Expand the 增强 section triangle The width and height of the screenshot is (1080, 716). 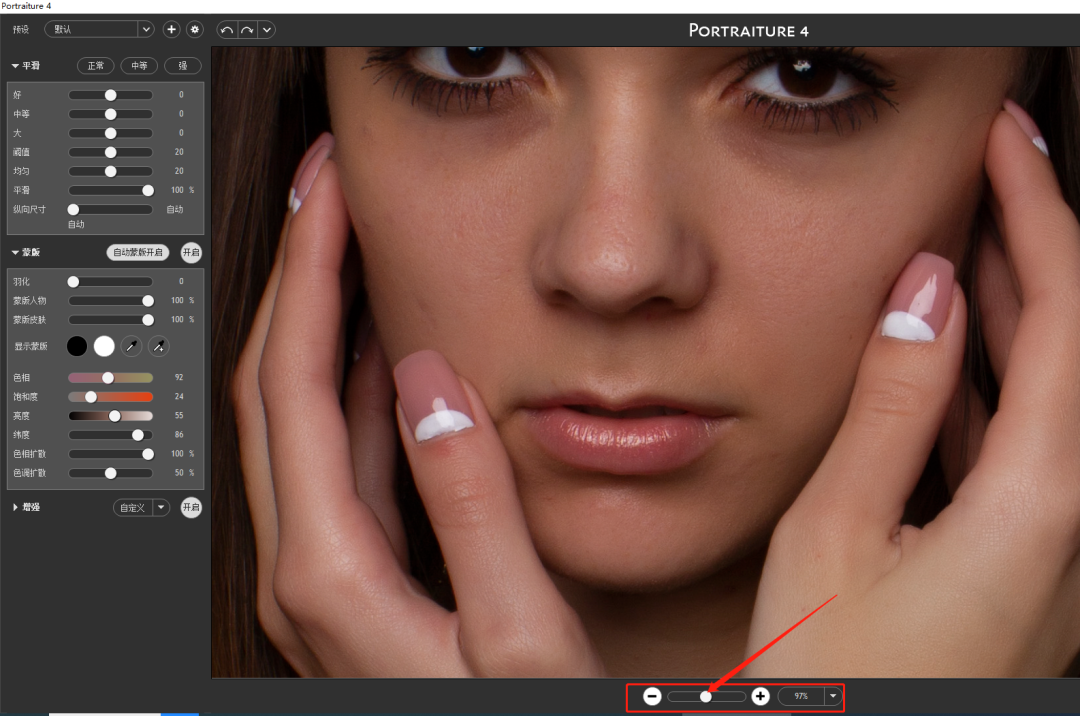point(15,507)
